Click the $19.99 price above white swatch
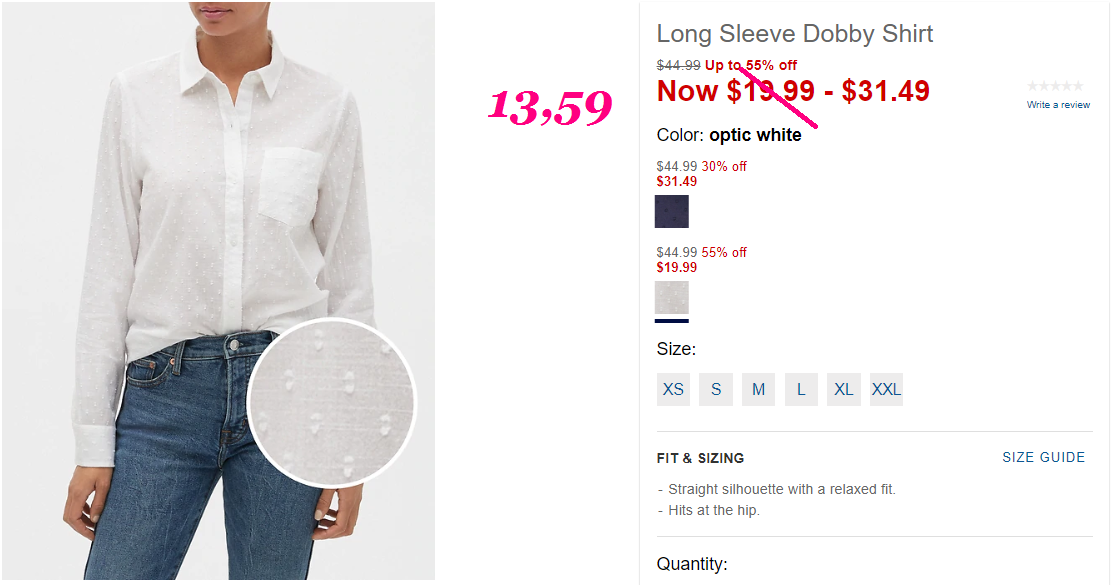The image size is (1115, 585). [677, 267]
